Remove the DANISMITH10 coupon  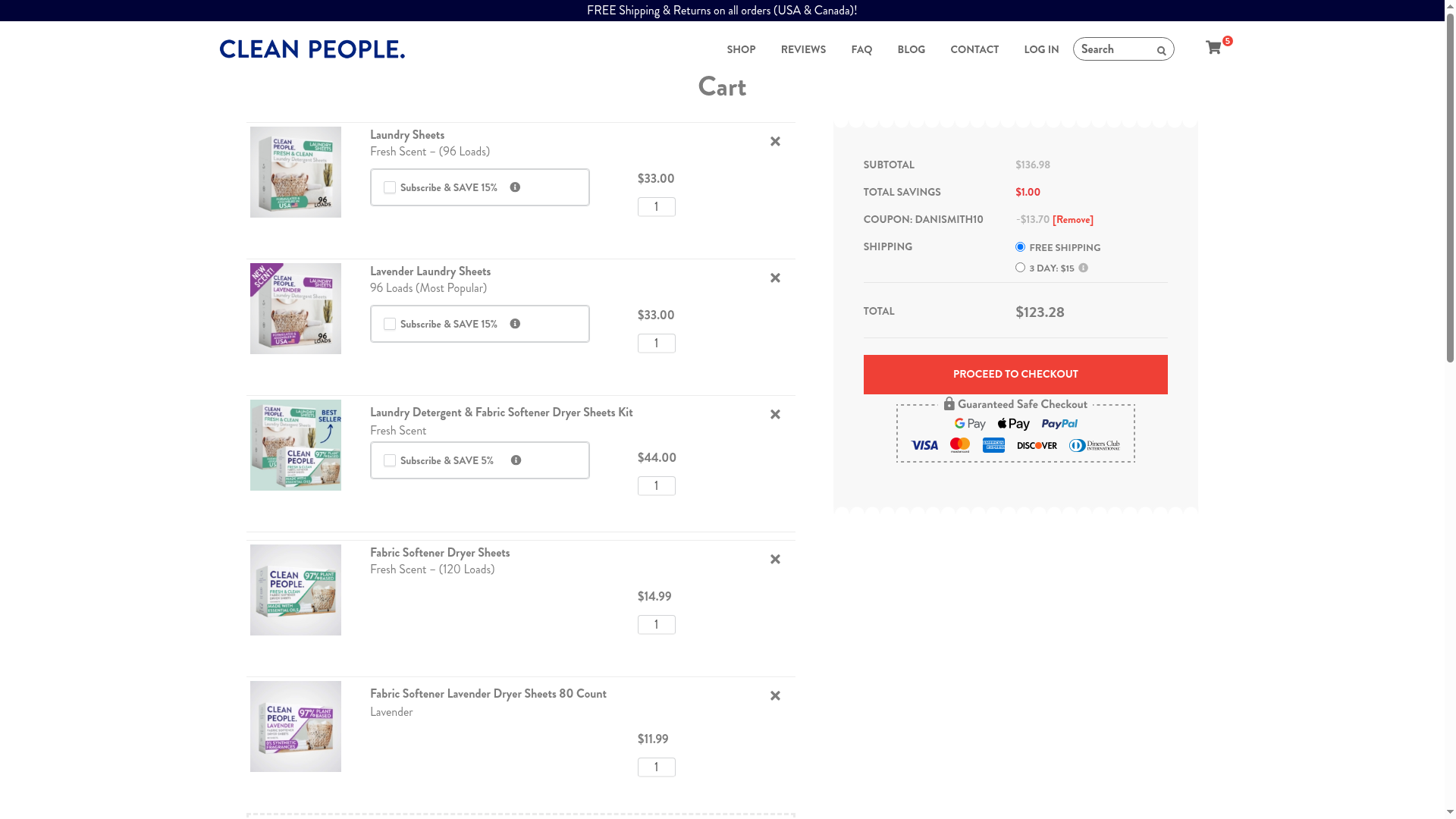tap(1073, 220)
